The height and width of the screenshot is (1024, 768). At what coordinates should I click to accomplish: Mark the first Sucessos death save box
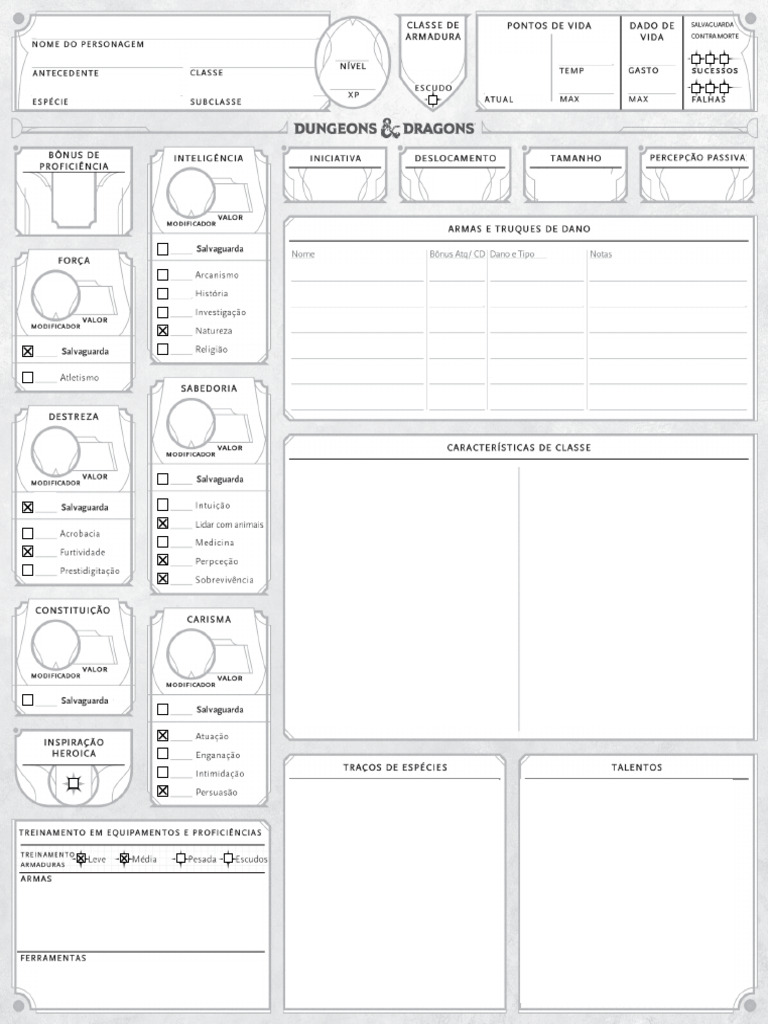[697, 59]
